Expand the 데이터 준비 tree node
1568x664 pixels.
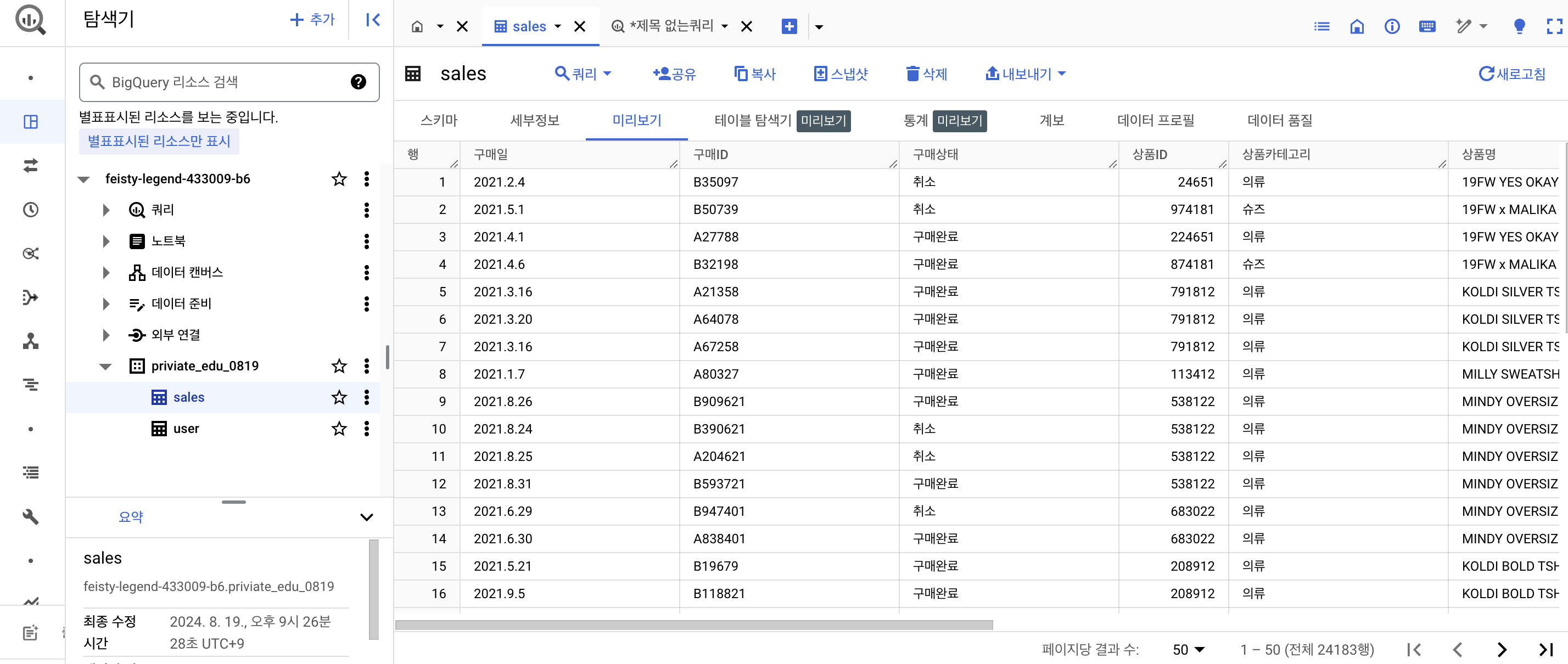pos(106,303)
